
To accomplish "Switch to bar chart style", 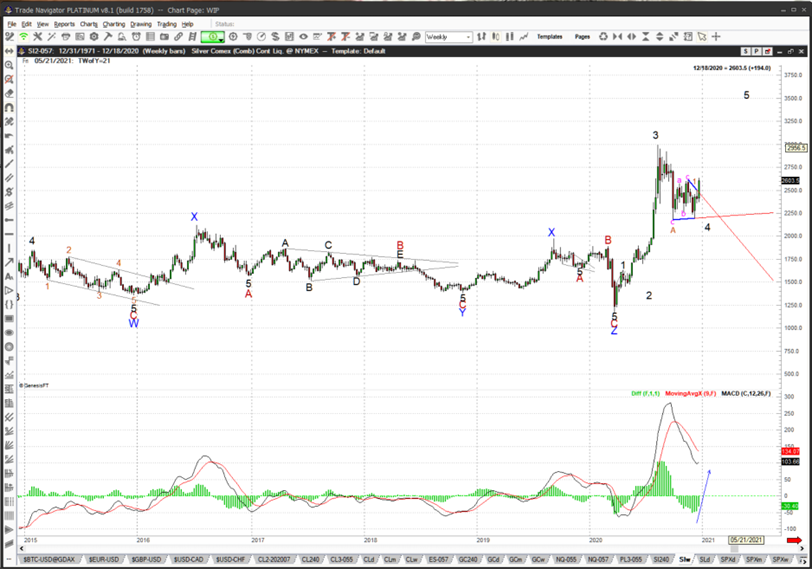I will [x=510, y=37].
